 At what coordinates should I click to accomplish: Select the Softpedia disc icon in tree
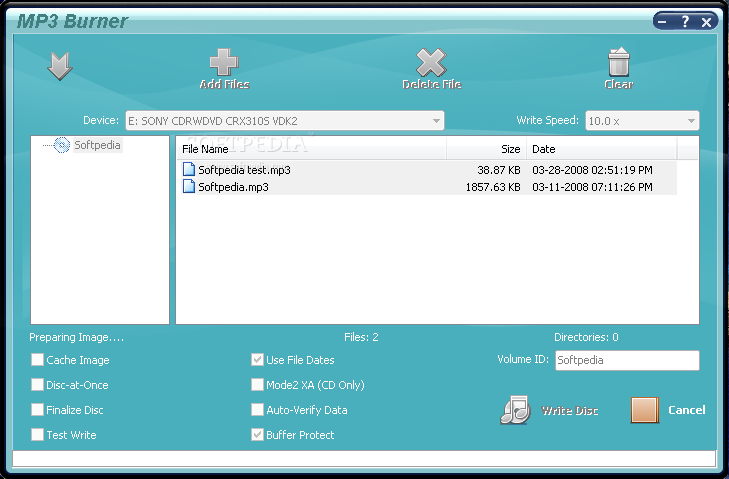click(61, 145)
